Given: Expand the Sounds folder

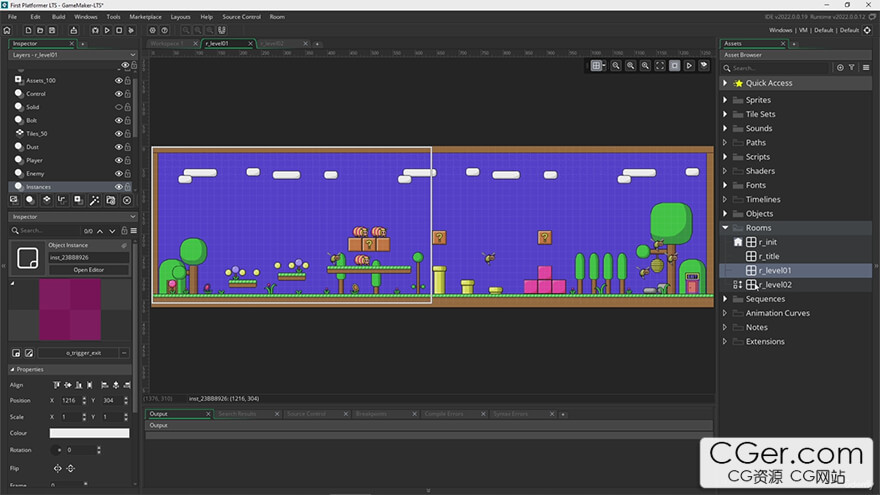Looking at the screenshot, I should coord(725,129).
